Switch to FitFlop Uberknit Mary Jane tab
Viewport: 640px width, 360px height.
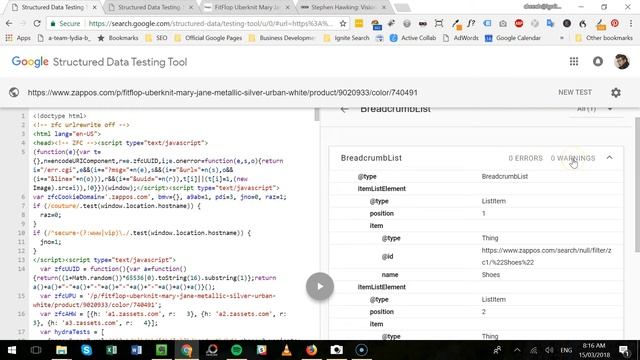(247, 7)
